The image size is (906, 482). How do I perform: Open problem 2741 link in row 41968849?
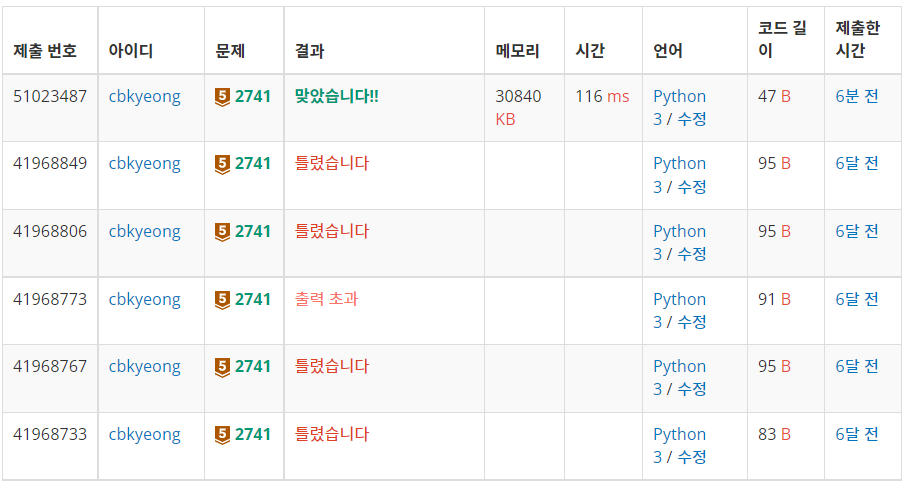click(x=253, y=164)
